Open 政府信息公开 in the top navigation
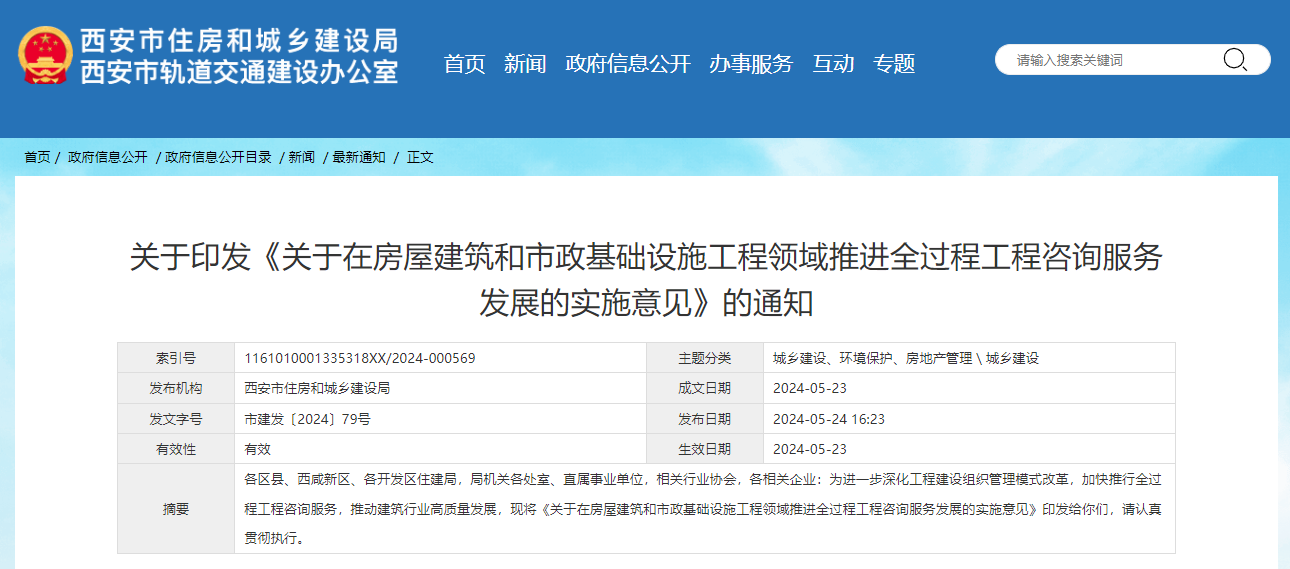The image size is (1290, 569). pos(627,64)
